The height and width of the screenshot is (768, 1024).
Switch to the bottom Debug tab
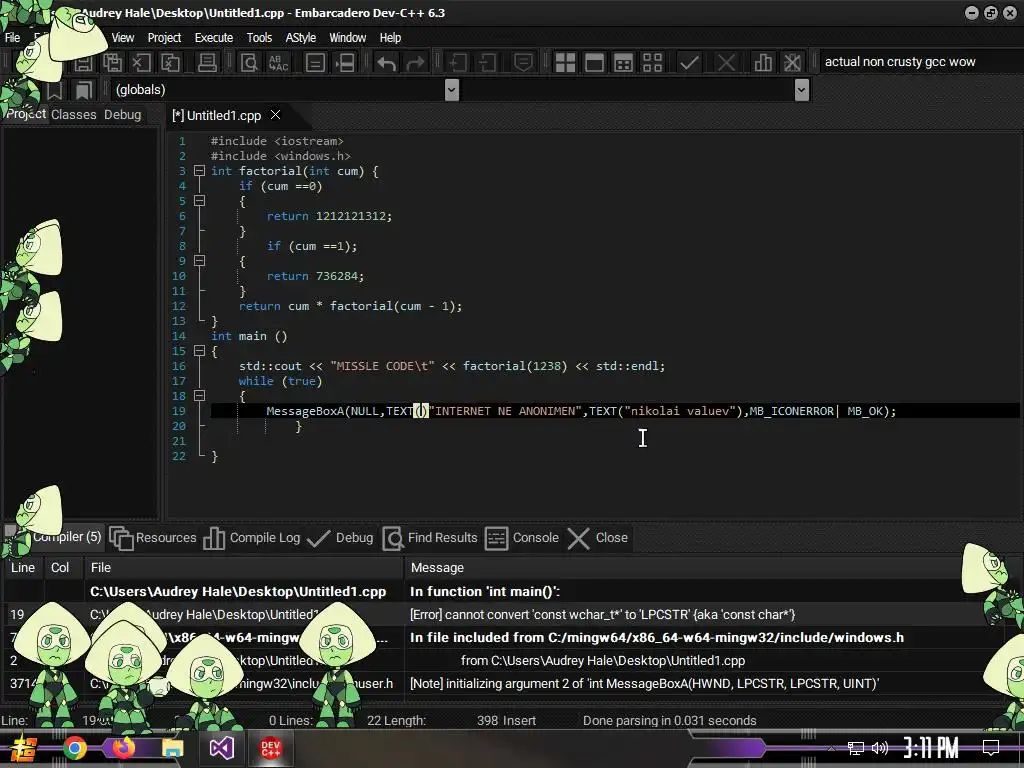point(340,538)
